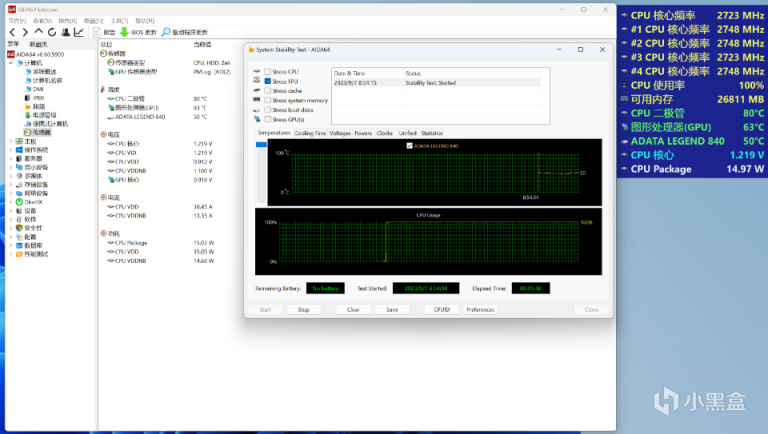Switch to the Unified tab

pos(407,133)
